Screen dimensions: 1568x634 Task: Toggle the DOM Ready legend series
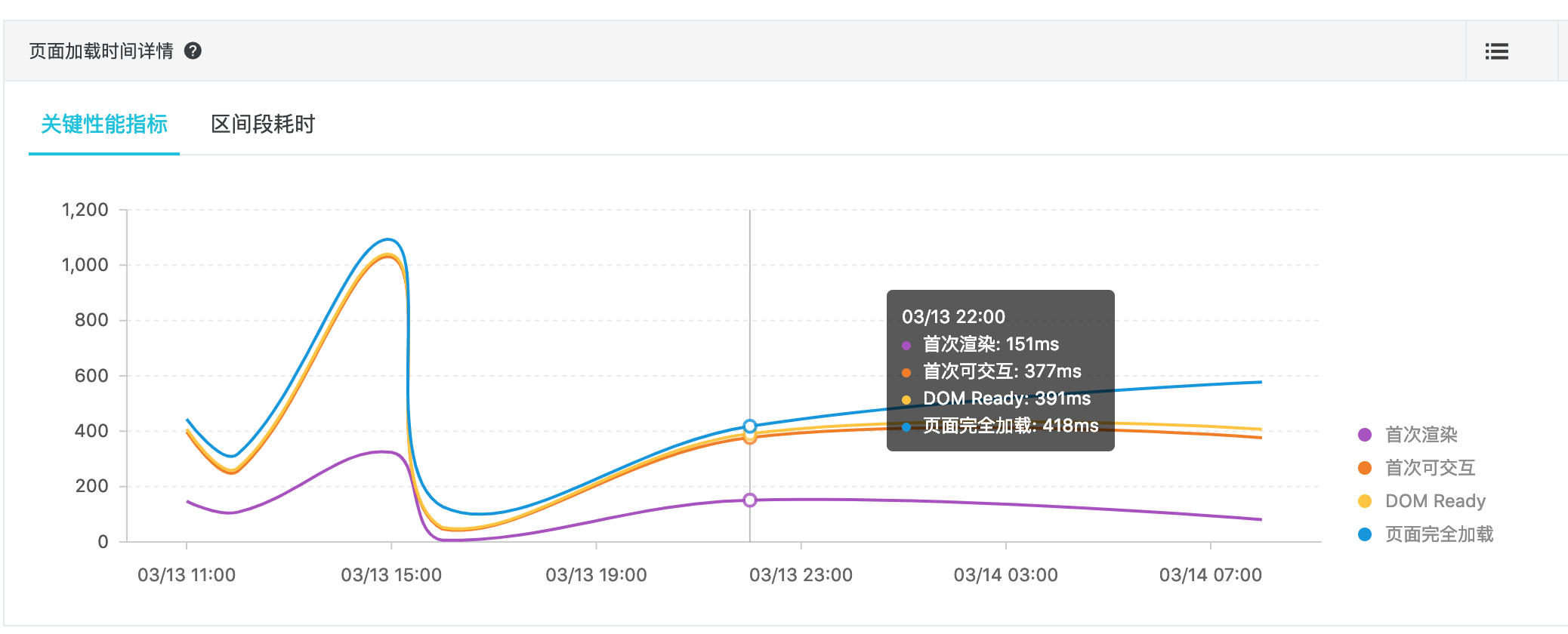[1421, 501]
